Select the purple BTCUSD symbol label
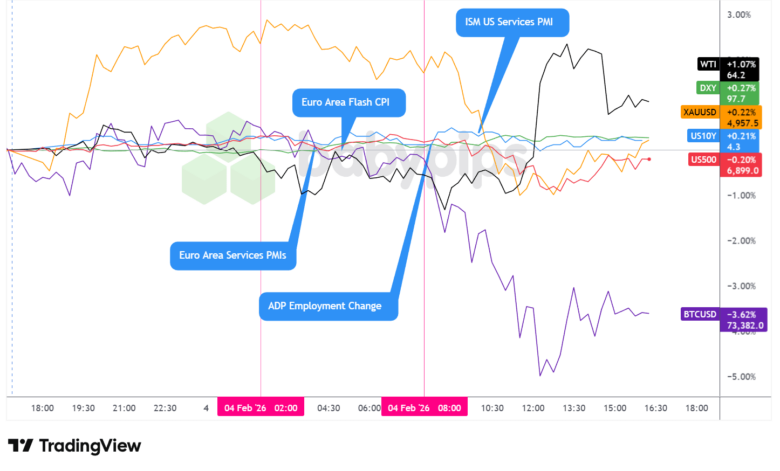Screen dimensions: 780x471 click(x=697, y=312)
